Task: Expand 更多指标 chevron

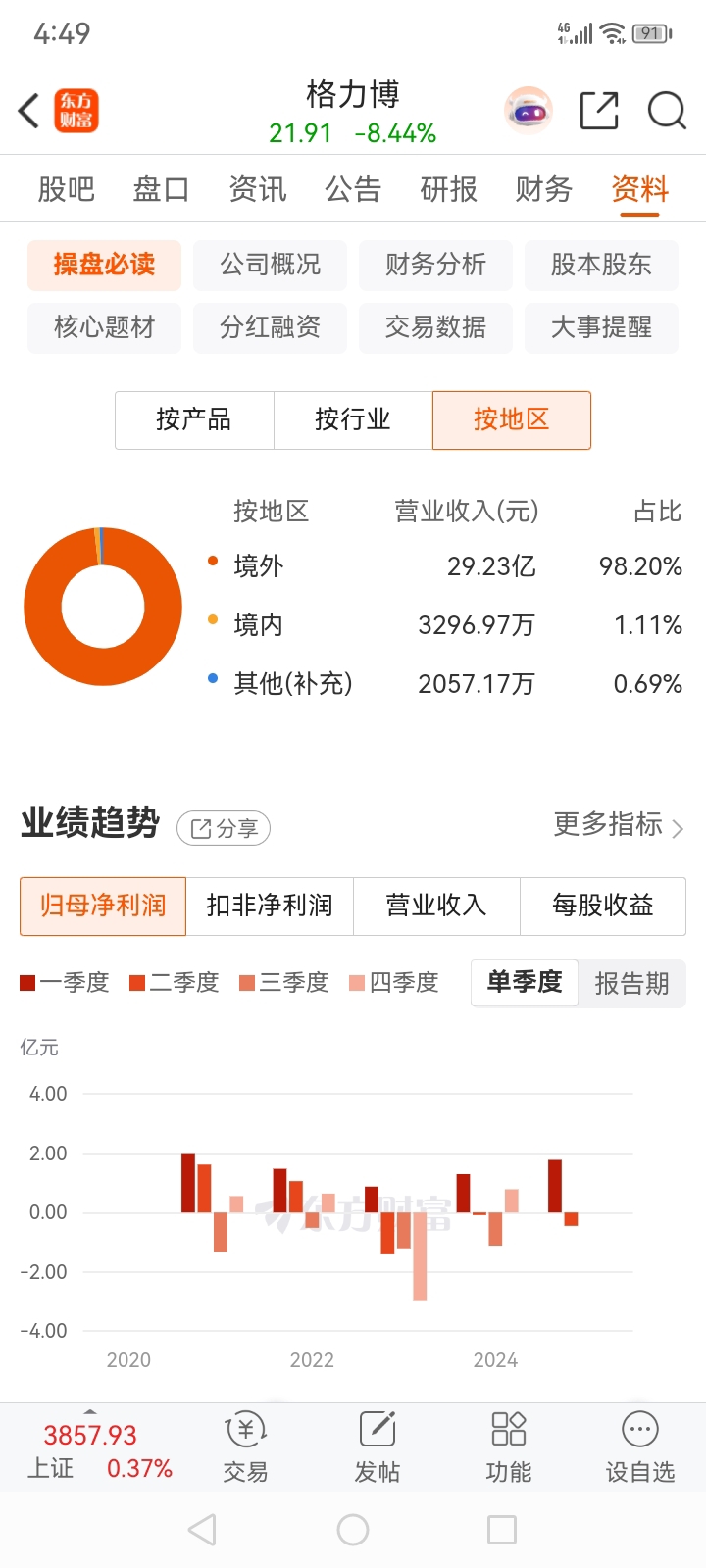Action: point(678,829)
